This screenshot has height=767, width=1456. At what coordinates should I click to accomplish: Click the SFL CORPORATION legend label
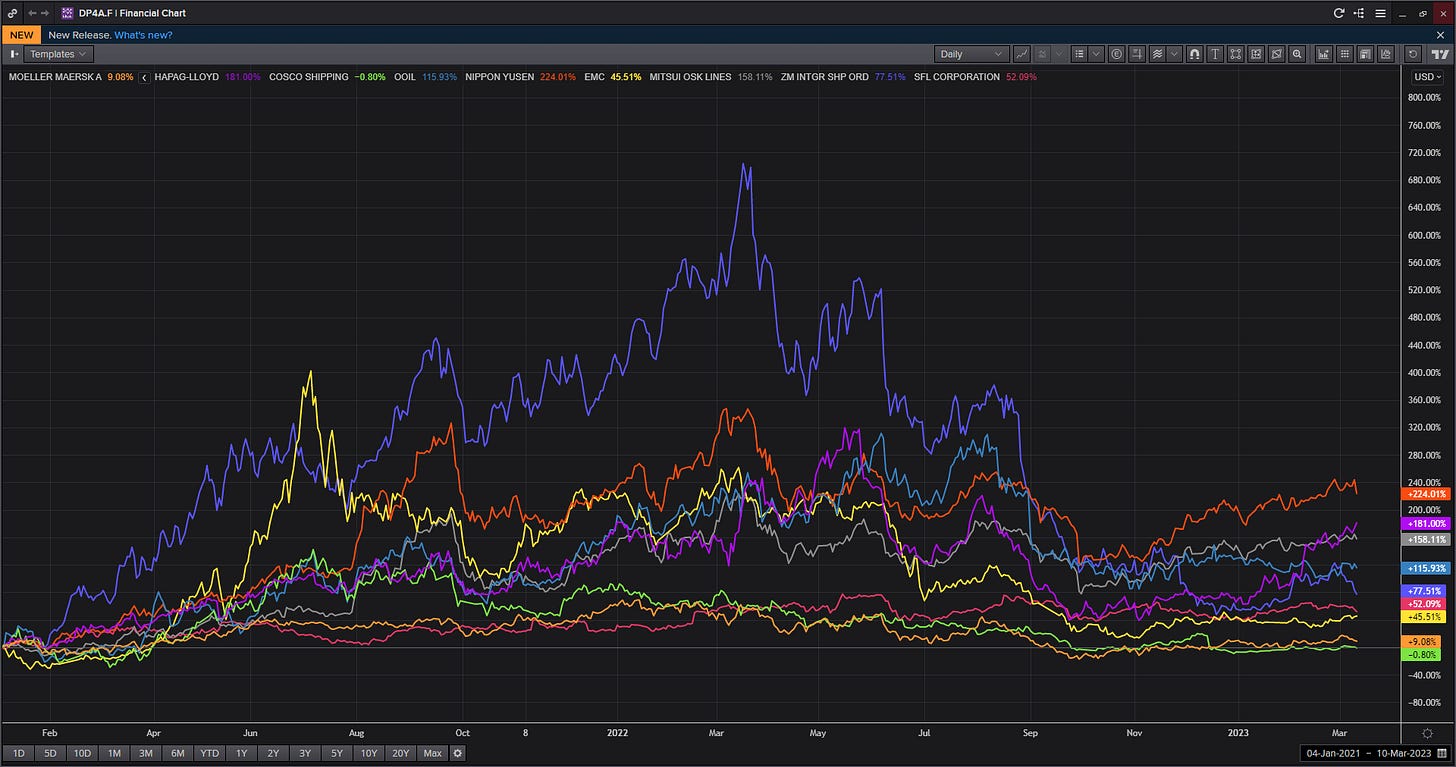pyautogui.click(x=957, y=77)
